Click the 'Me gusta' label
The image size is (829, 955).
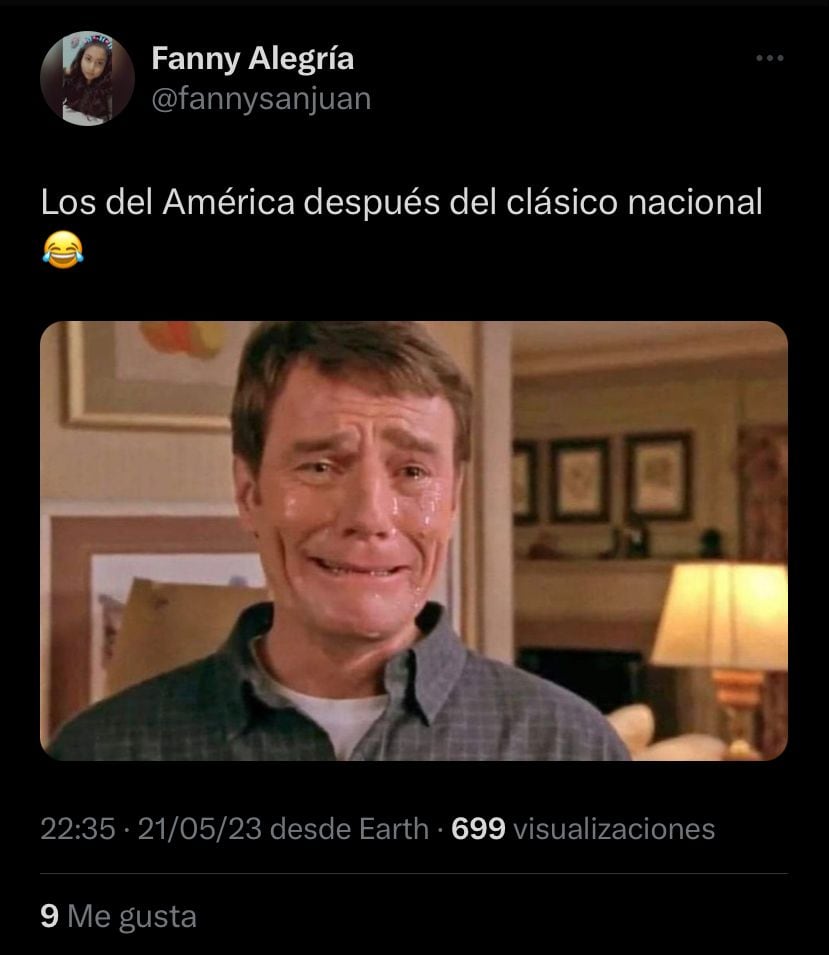tap(132, 916)
